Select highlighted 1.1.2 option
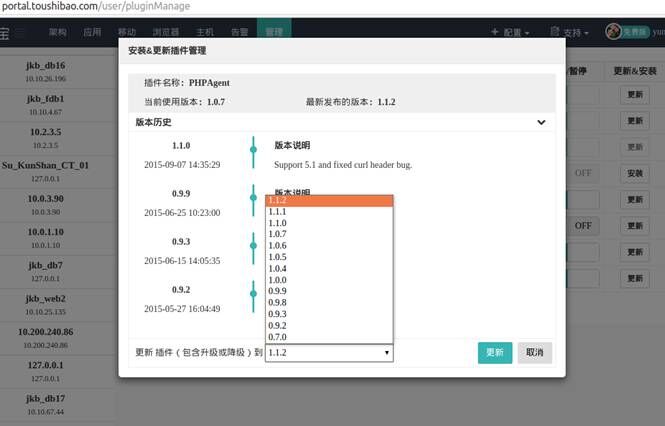This screenshot has width=665, height=426. [x=329, y=200]
